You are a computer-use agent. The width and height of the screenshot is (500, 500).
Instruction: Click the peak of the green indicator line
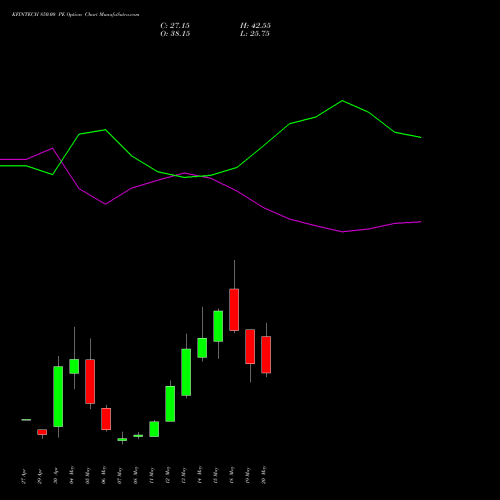[342, 101]
